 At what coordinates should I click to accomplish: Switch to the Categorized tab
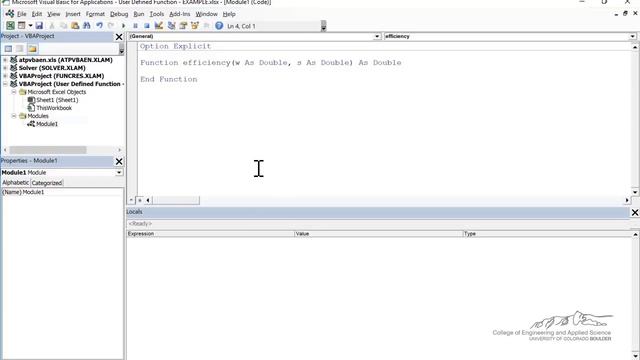(x=47, y=183)
